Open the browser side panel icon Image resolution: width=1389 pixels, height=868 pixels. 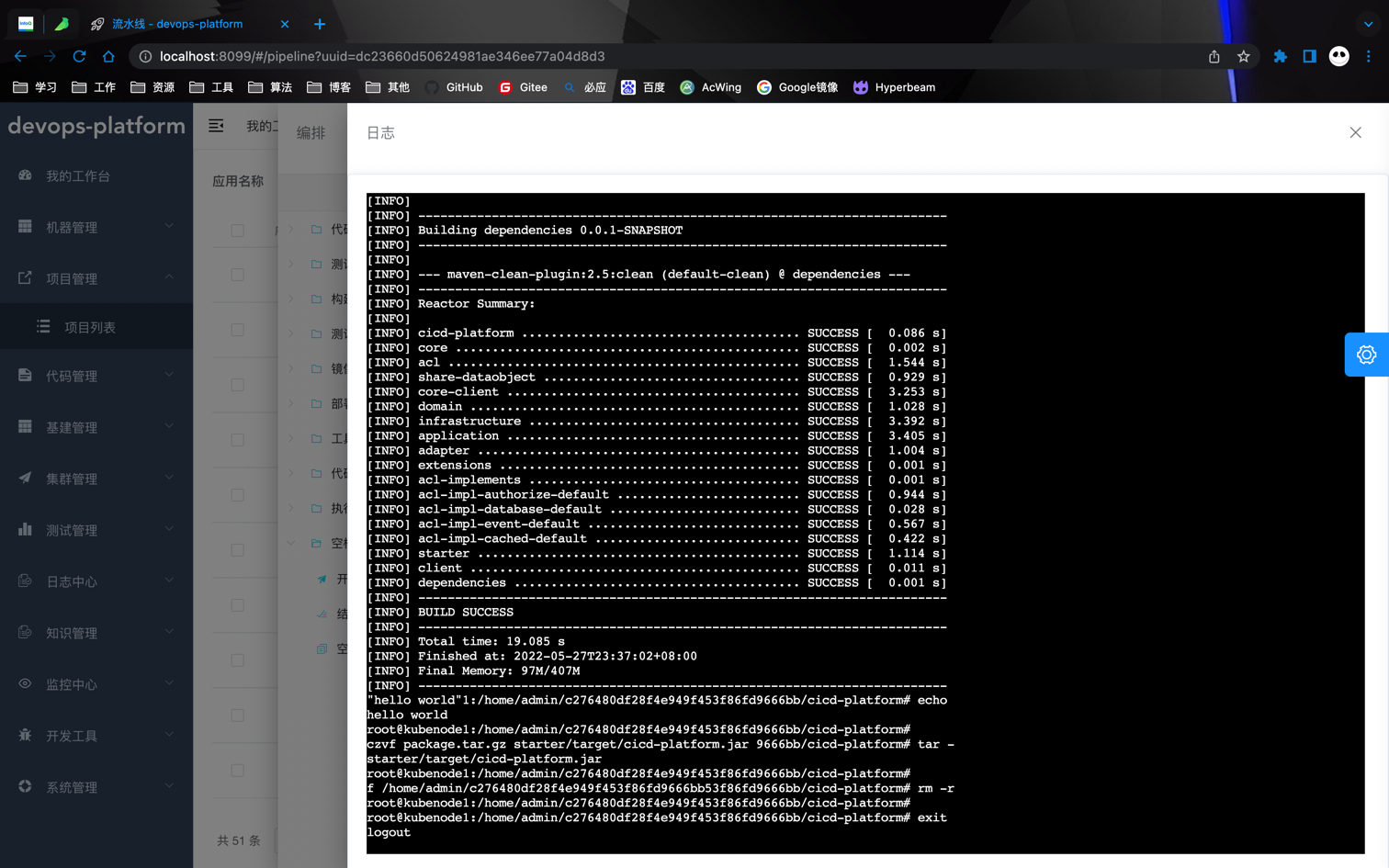[x=1309, y=57]
